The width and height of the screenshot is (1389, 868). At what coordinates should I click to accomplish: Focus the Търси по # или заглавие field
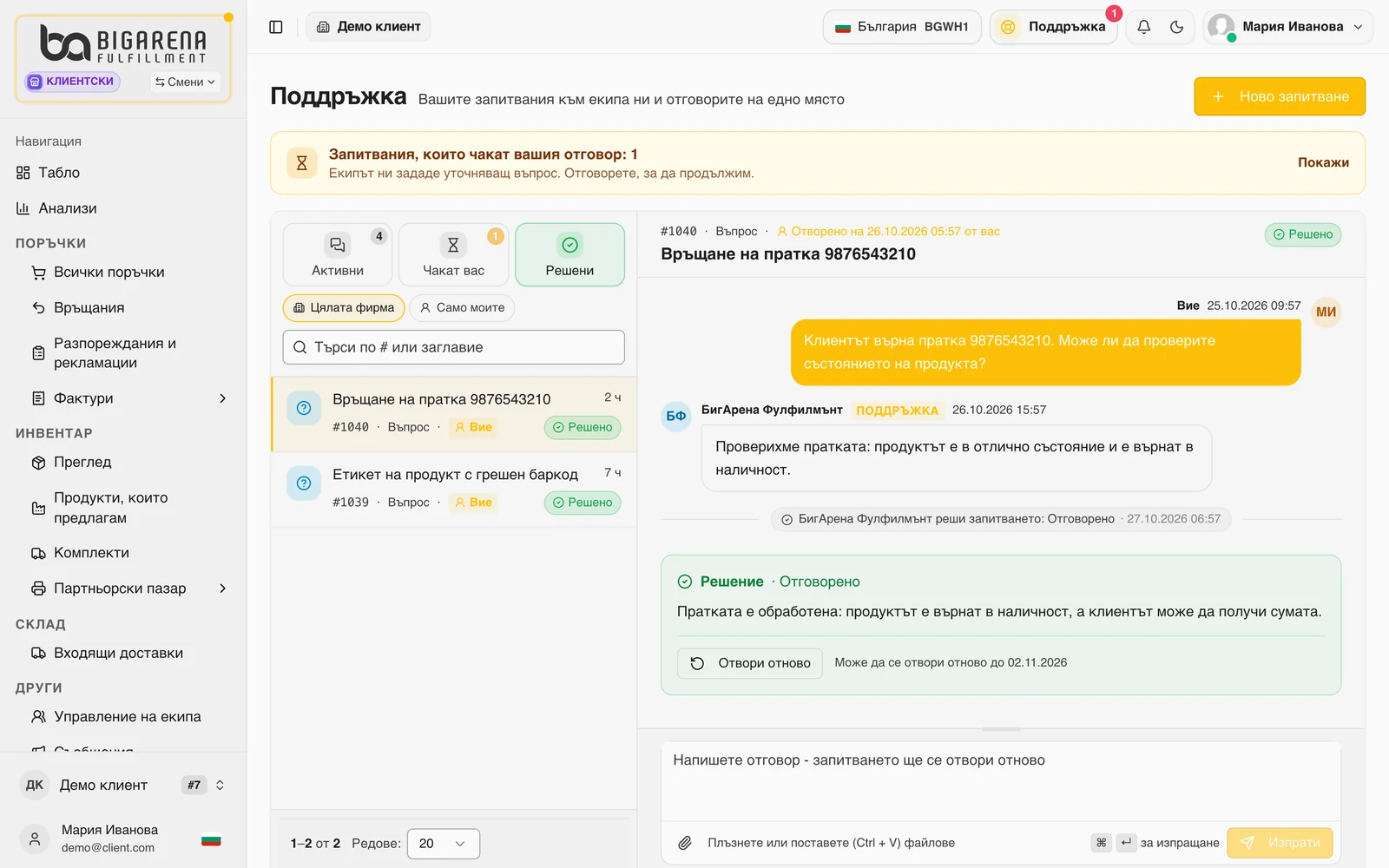[x=453, y=347]
